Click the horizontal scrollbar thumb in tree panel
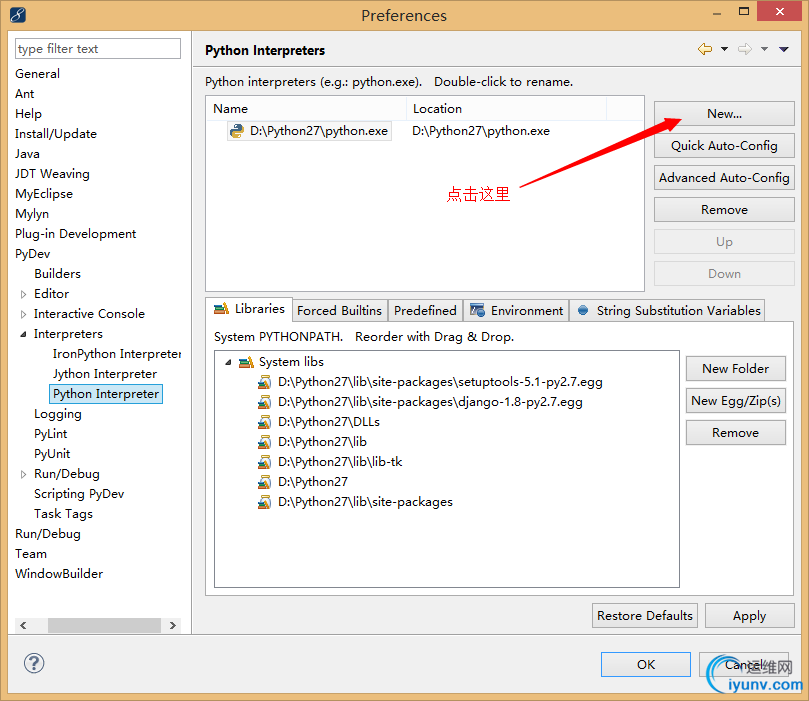The height and width of the screenshot is (701, 809). coord(104,625)
